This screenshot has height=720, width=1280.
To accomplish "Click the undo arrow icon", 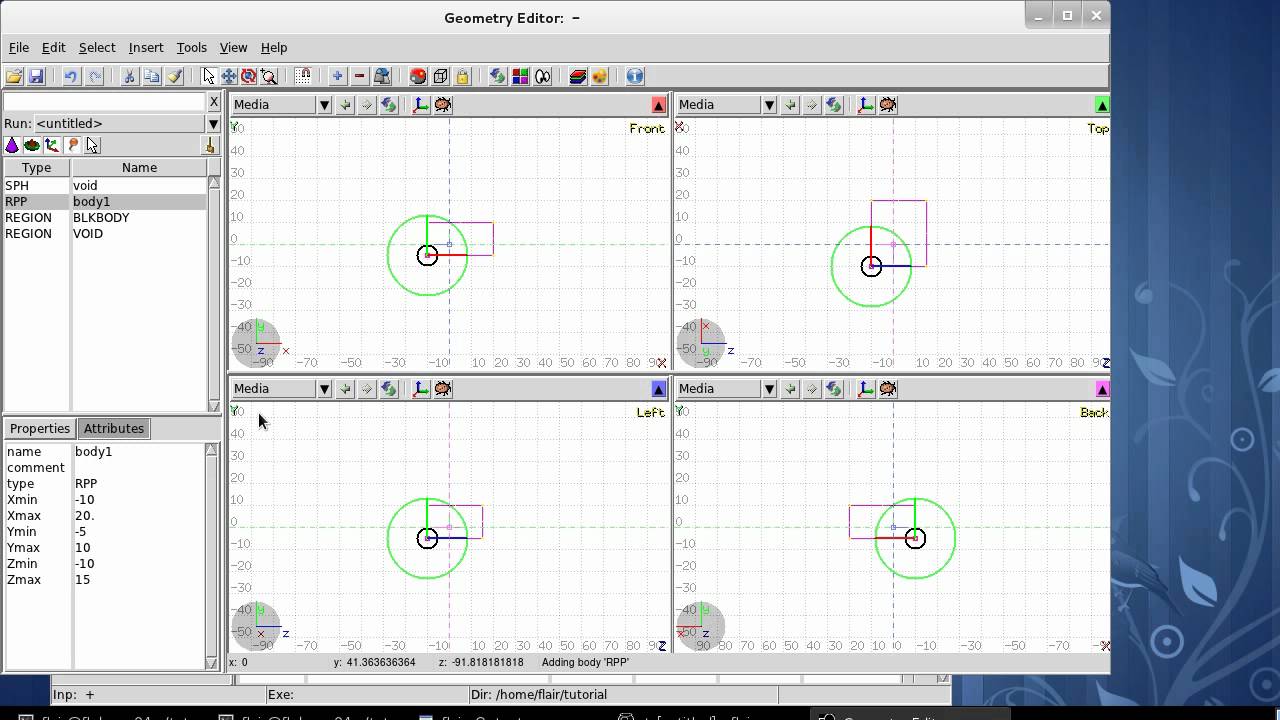I will (x=71, y=76).
